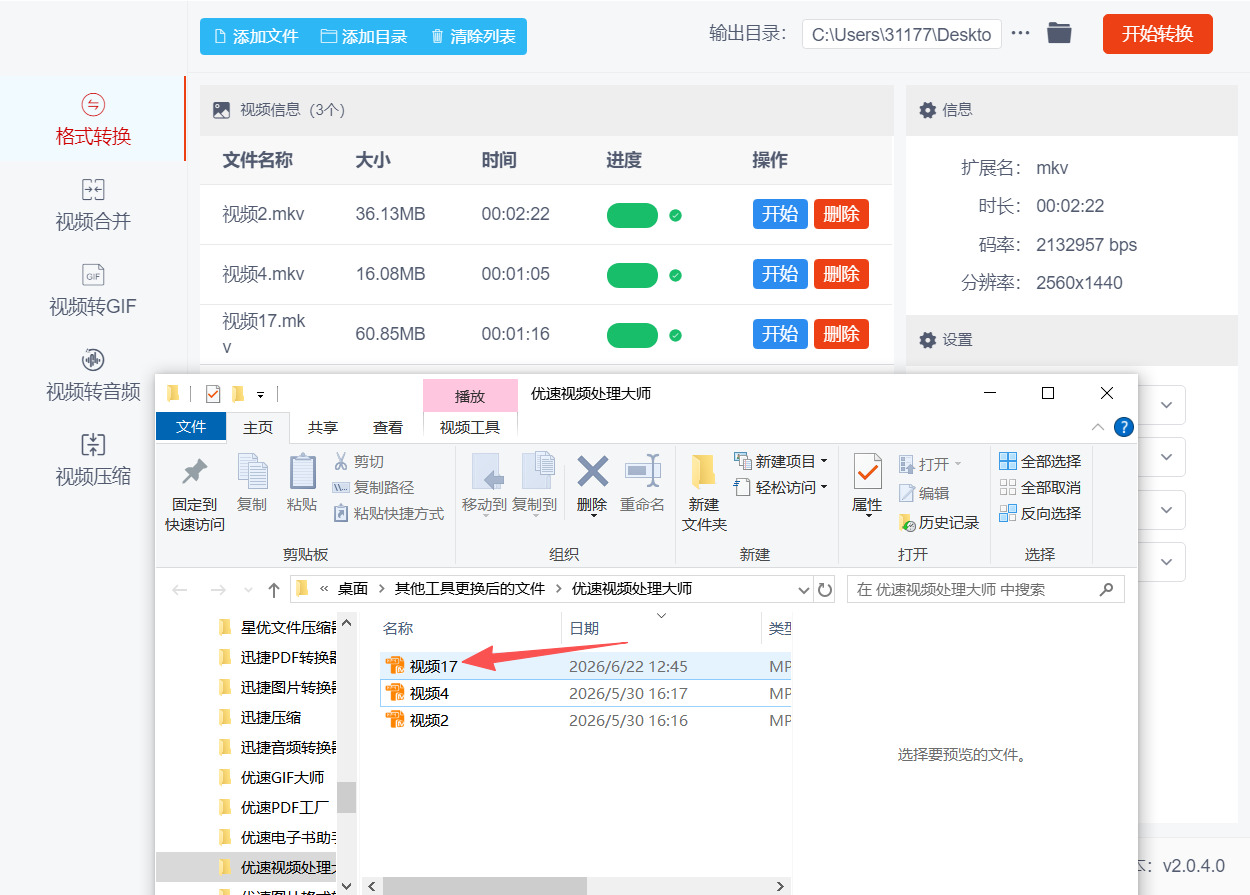The height and width of the screenshot is (895, 1250).
Task: Open the 视频转音频 sidebar section
Action: click(93, 375)
